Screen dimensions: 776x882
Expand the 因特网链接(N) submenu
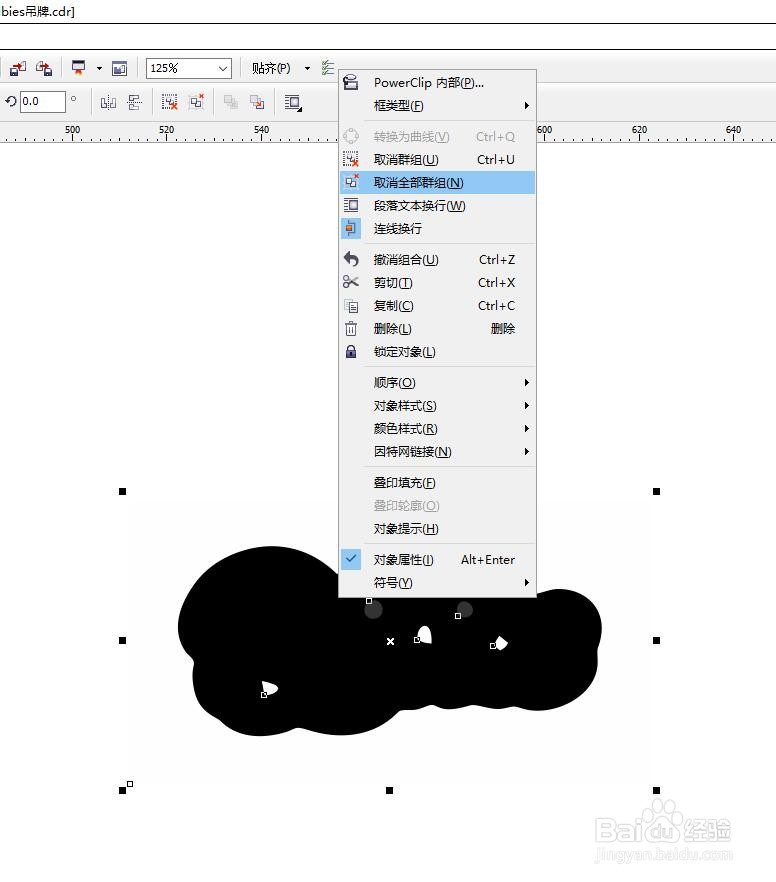click(x=437, y=452)
